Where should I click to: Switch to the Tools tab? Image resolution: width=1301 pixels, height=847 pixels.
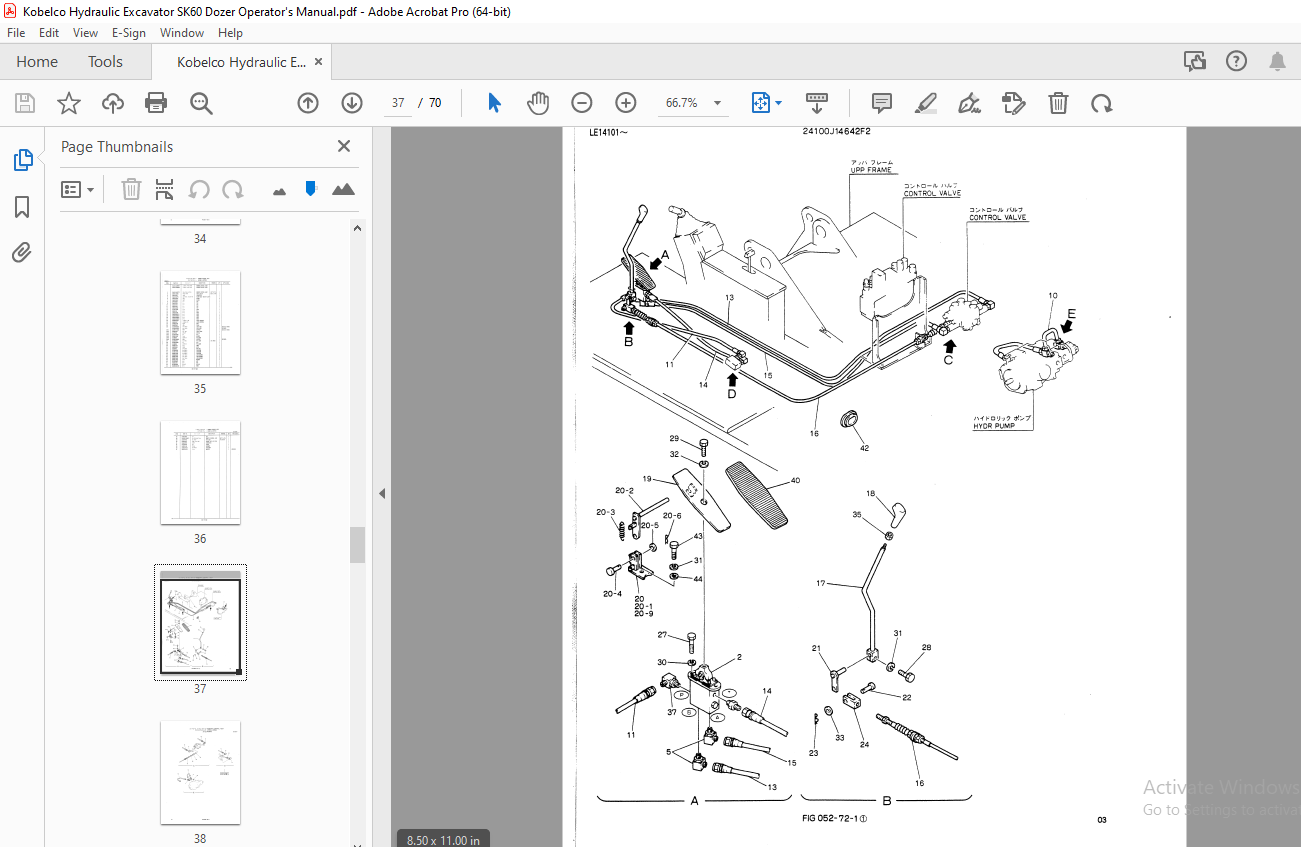click(105, 62)
